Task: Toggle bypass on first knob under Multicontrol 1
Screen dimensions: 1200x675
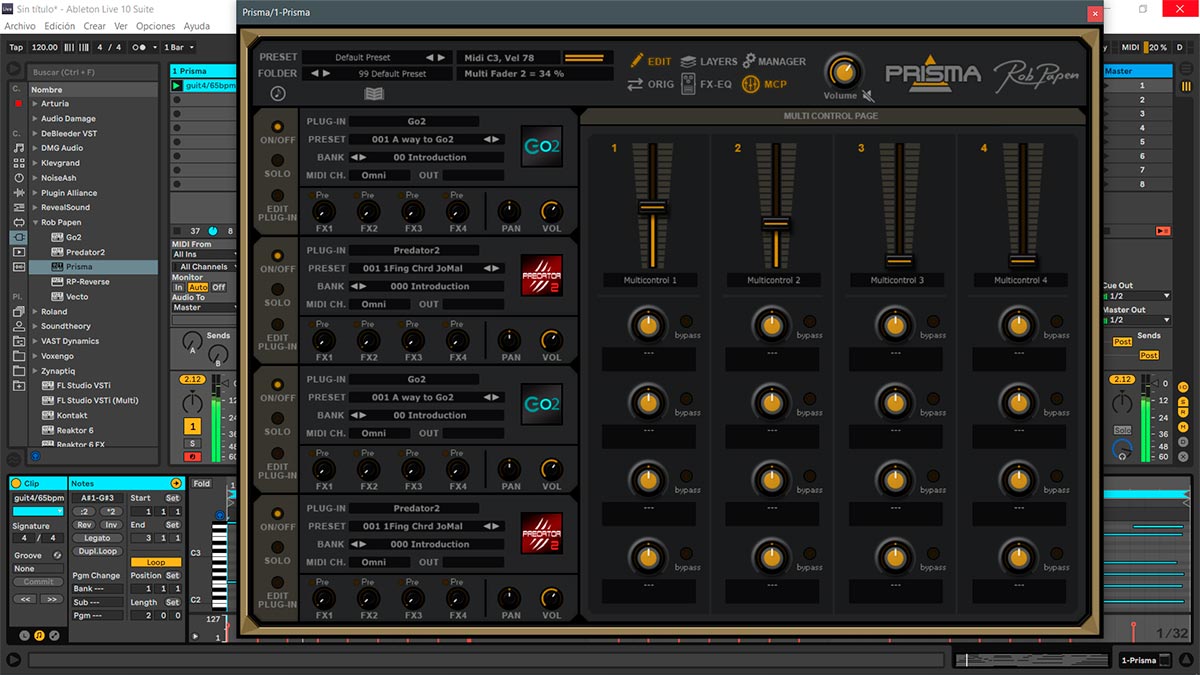Action: 686,321
